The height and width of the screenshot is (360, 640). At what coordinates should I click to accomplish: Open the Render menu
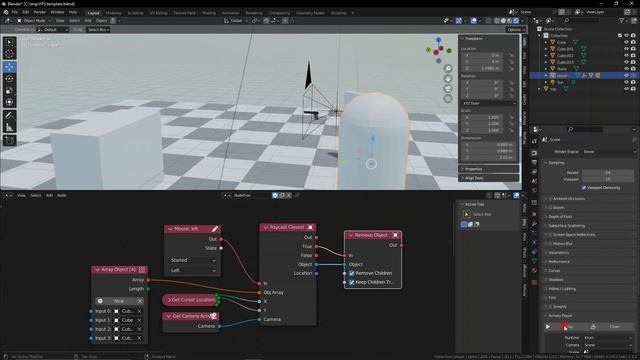pos(40,12)
